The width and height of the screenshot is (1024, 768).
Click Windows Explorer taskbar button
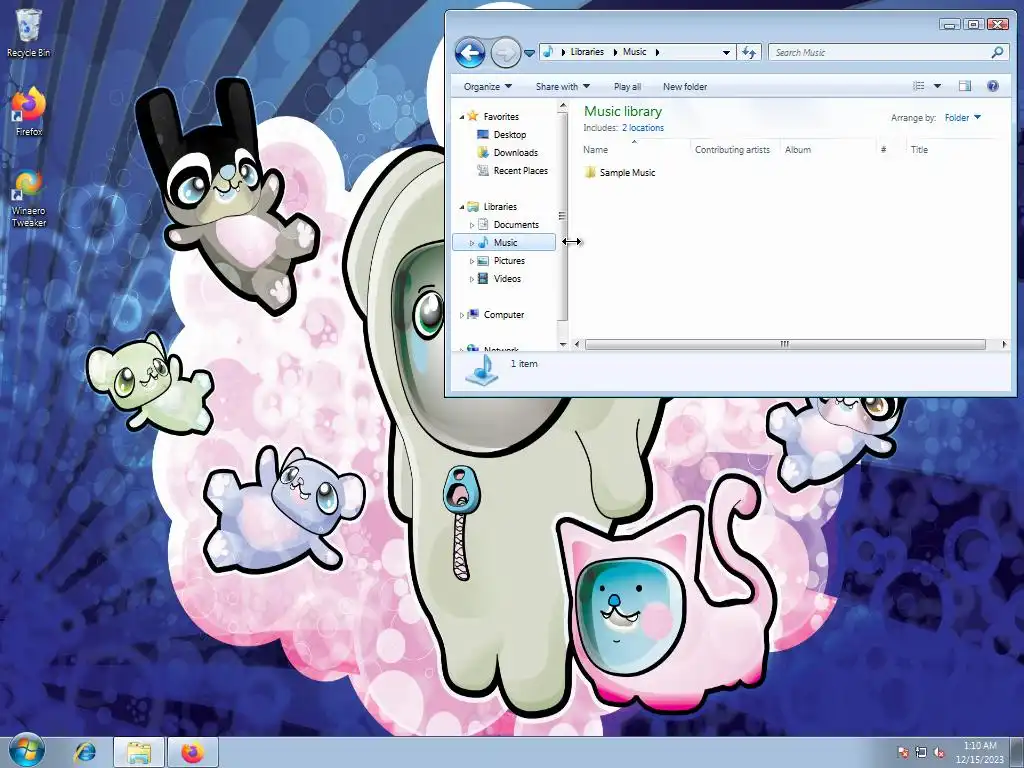[139, 752]
